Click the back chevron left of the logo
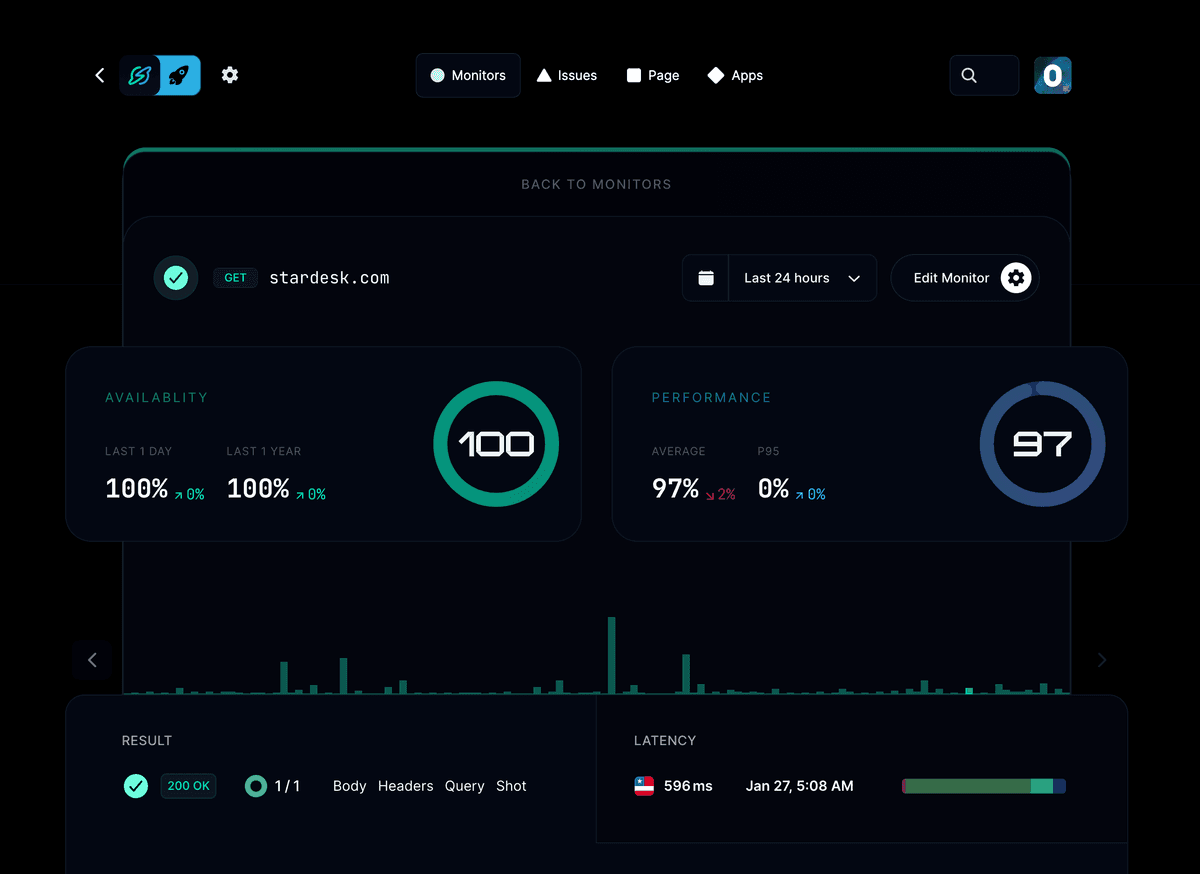The width and height of the screenshot is (1200, 874). (99, 75)
